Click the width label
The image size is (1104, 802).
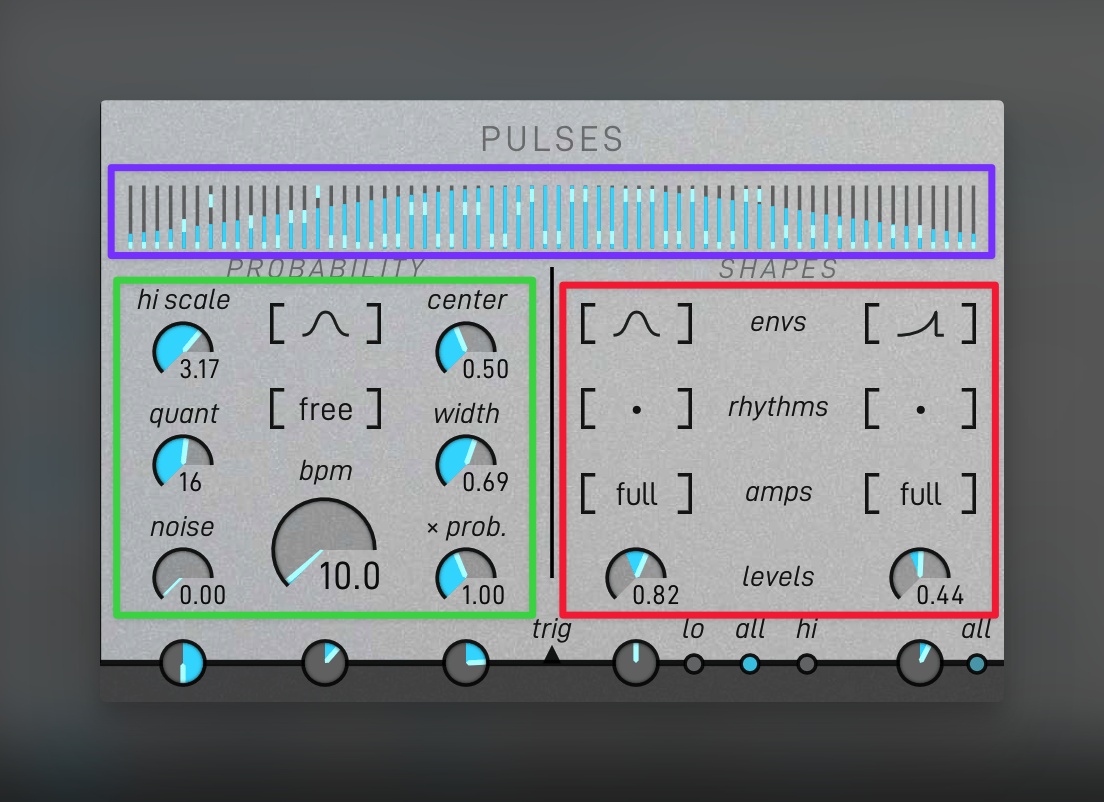[467, 413]
